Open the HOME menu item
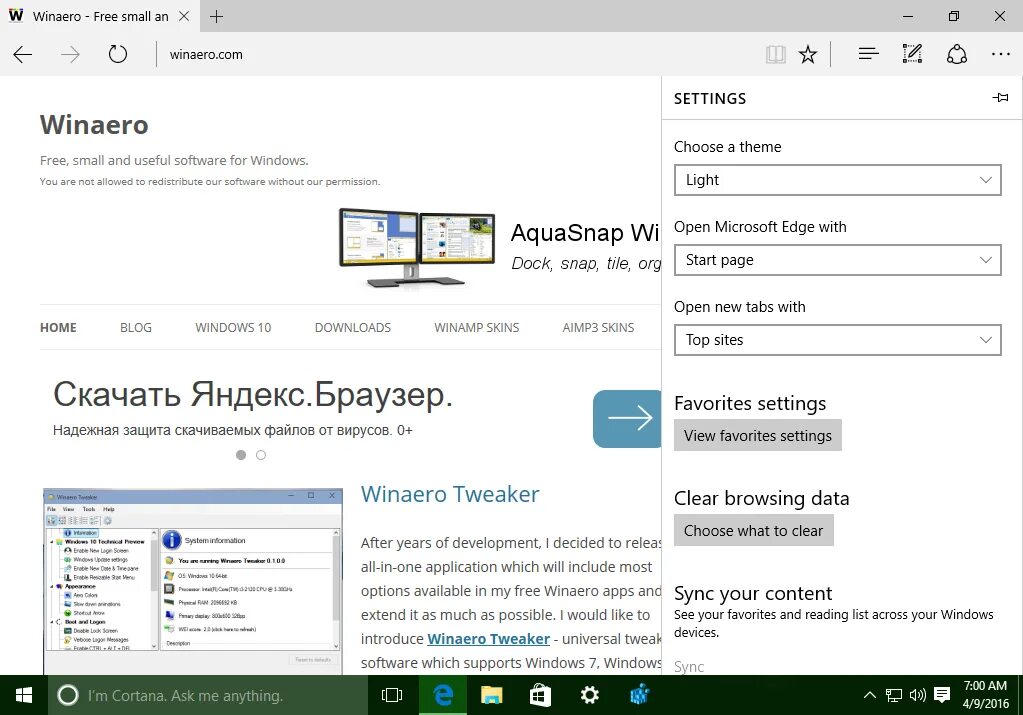The image size is (1023, 715). (x=58, y=327)
